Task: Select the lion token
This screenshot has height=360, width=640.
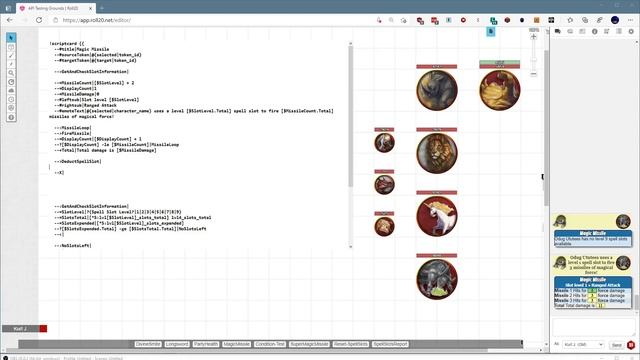Action: tap(437, 153)
